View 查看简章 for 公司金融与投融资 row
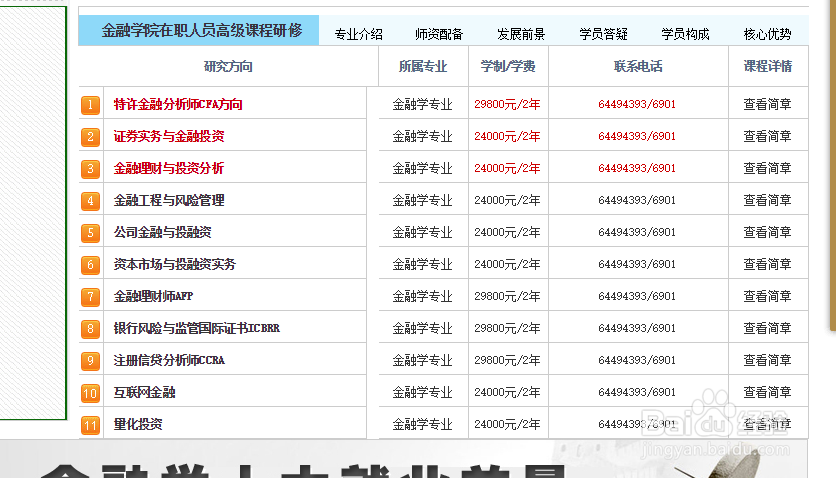 pyautogui.click(x=767, y=232)
